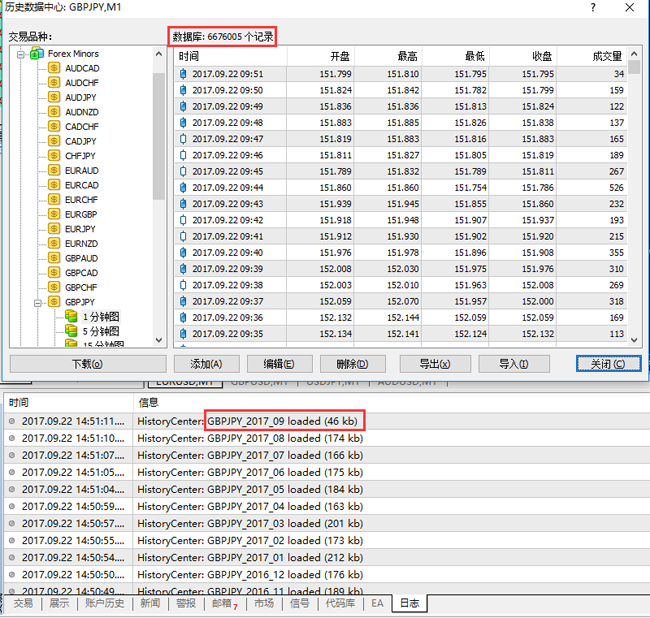Viewport: 650px width, 618px height.
Task: Click the AUDCHF symbol coin icon
Action: coord(54,82)
